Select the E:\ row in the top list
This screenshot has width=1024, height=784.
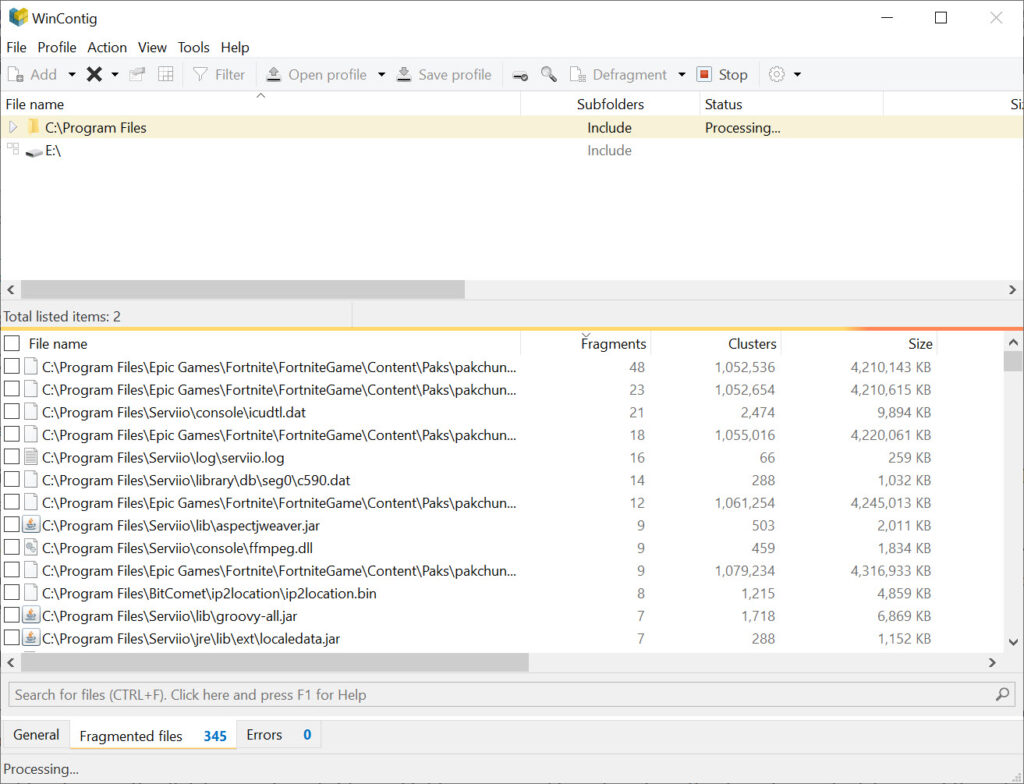[512, 151]
